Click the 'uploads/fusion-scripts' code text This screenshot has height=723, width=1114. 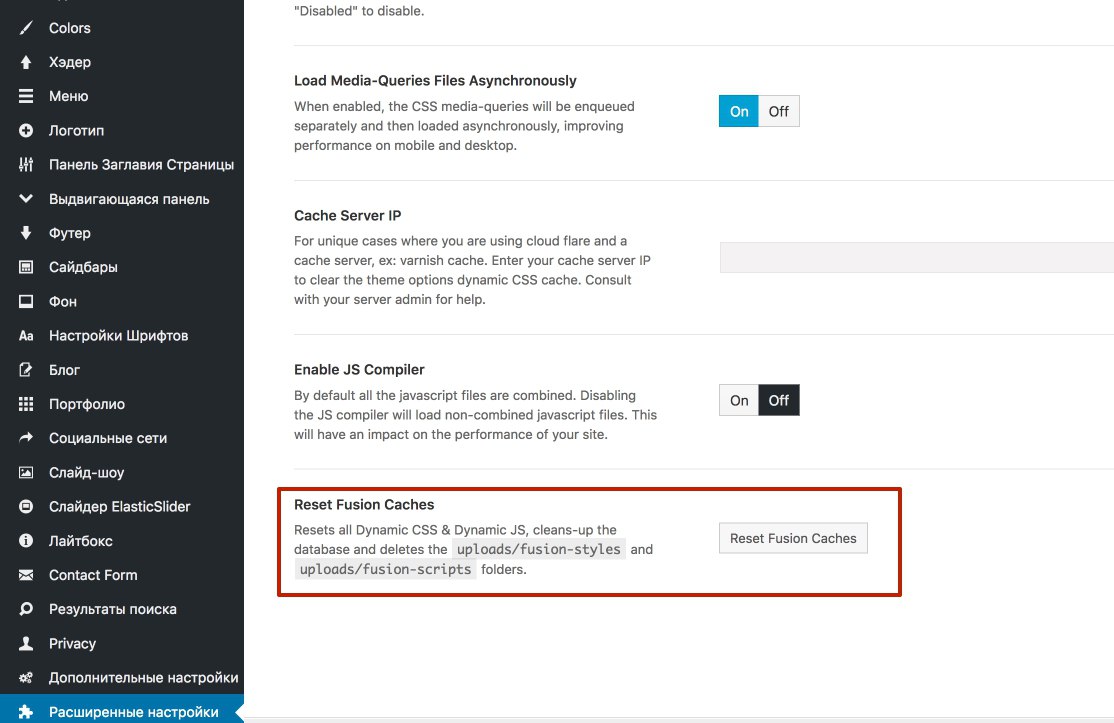[x=385, y=569]
